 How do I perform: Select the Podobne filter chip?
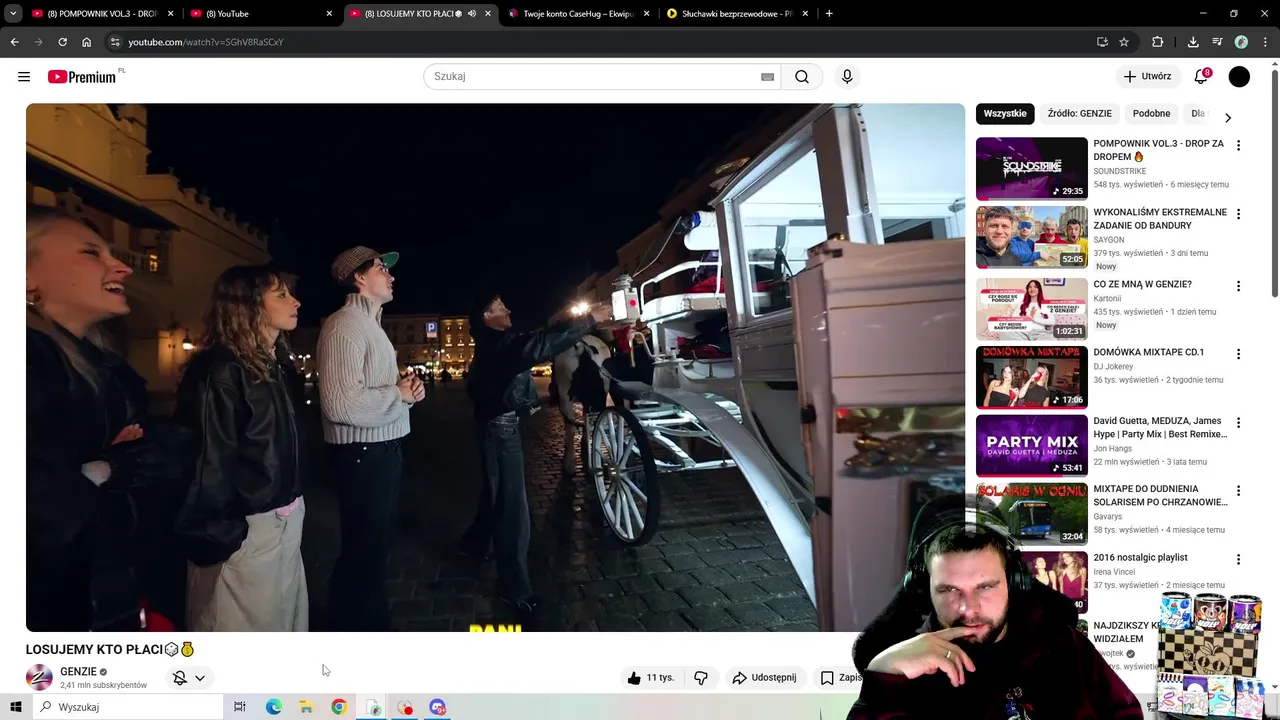click(1151, 114)
